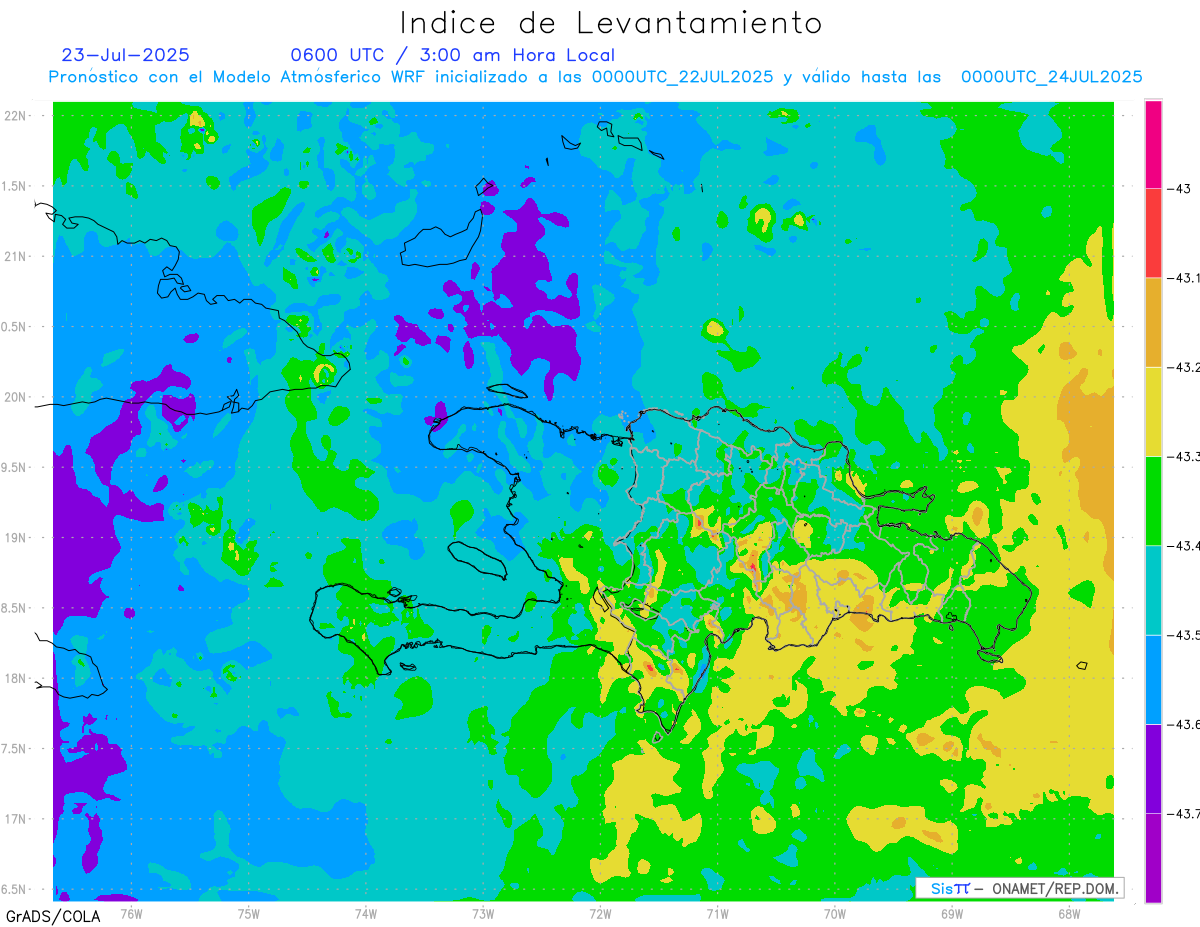This screenshot has width=1200, height=927.
Task: Click the "75W" longitude label
Action: (x=249, y=913)
